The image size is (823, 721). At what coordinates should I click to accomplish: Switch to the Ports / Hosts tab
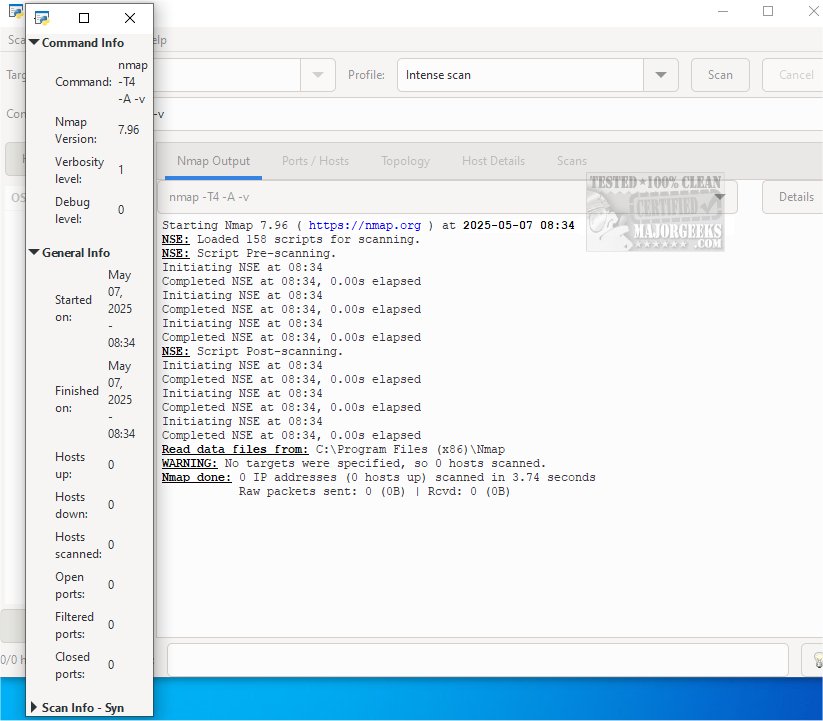pyautogui.click(x=315, y=161)
